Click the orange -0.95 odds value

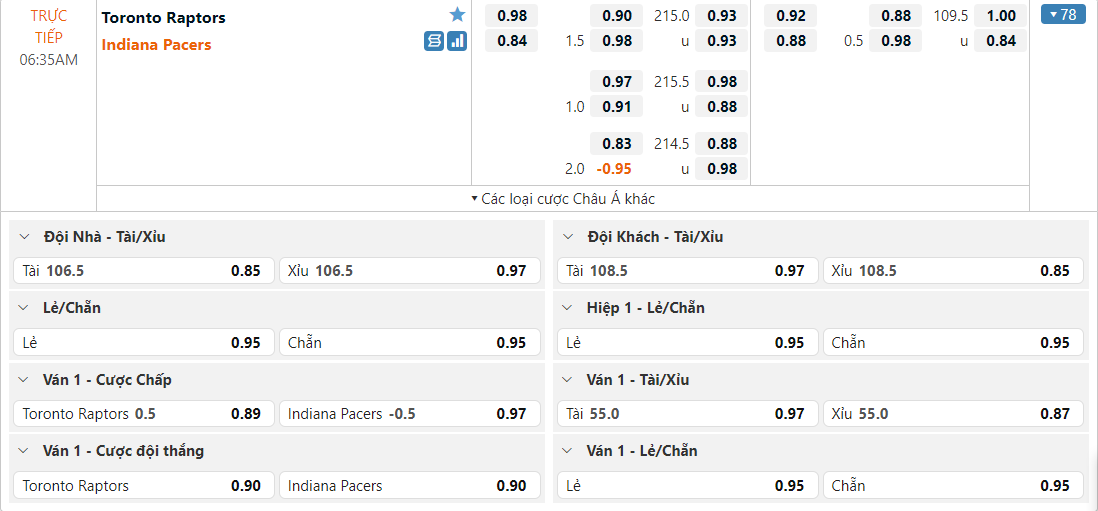(615, 169)
